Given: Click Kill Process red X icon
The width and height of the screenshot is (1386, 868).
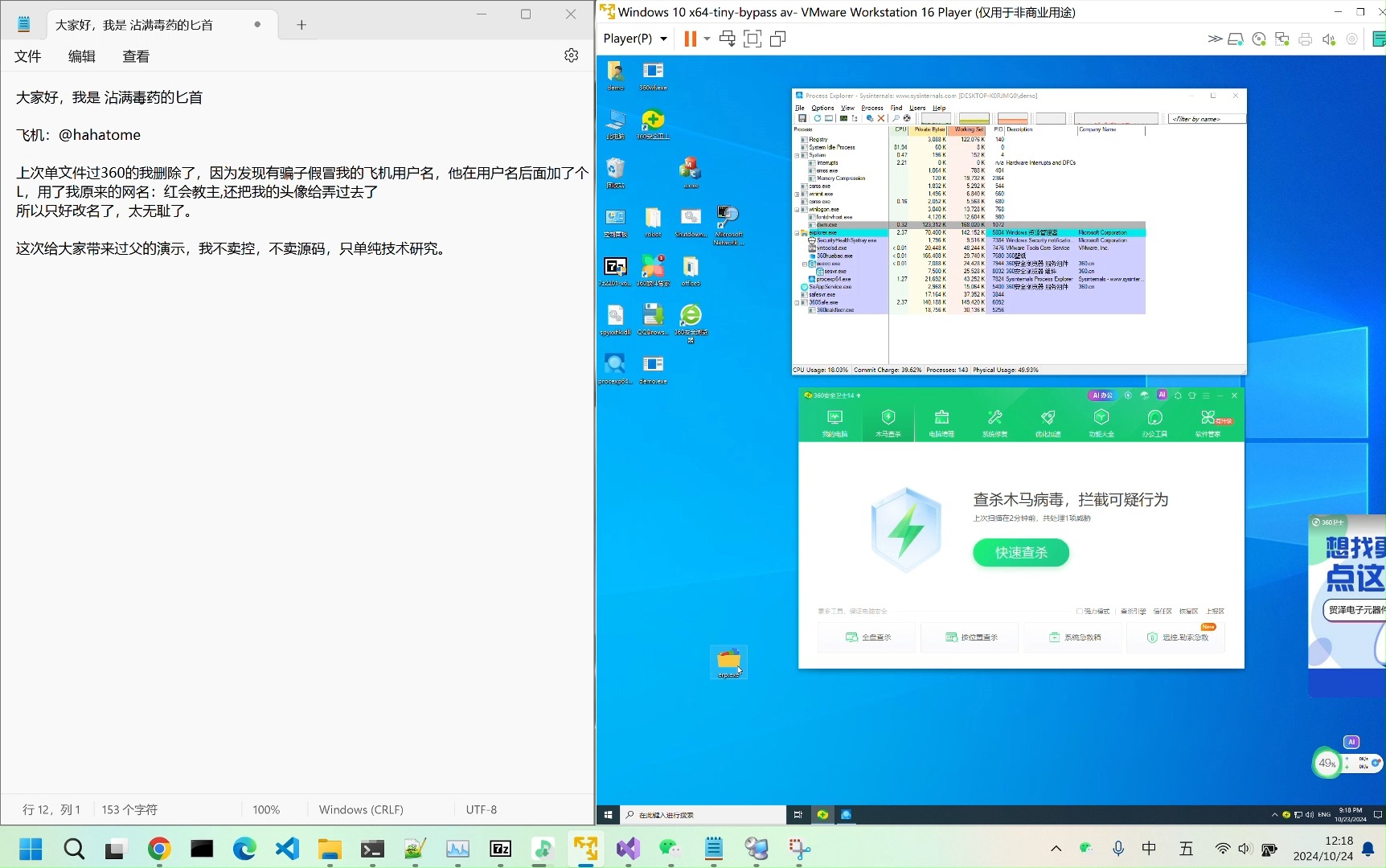Looking at the screenshot, I should coord(881,118).
